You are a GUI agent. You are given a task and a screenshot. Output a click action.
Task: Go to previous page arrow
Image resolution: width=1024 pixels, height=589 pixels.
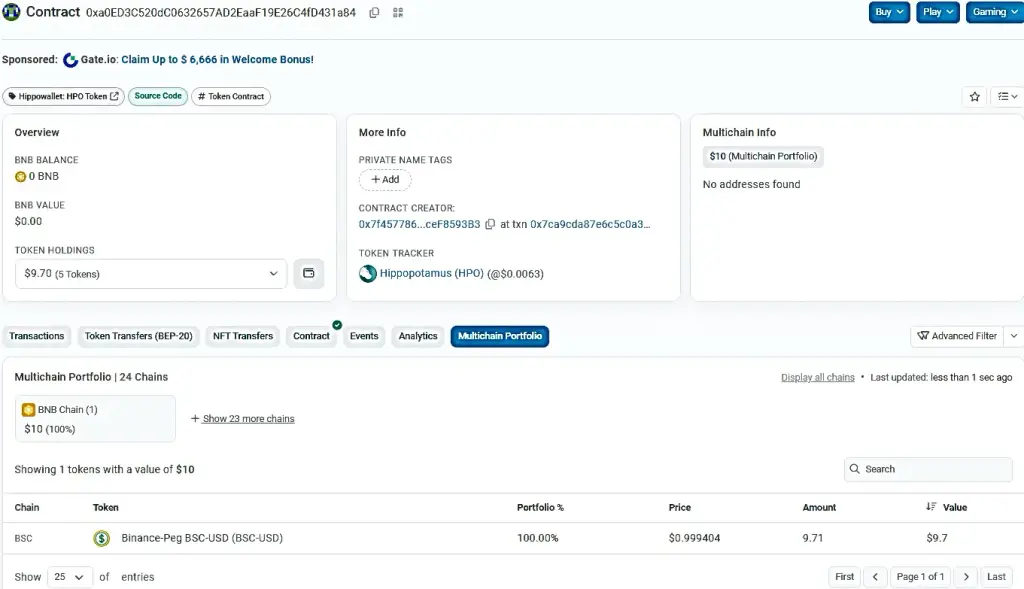coord(875,577)
